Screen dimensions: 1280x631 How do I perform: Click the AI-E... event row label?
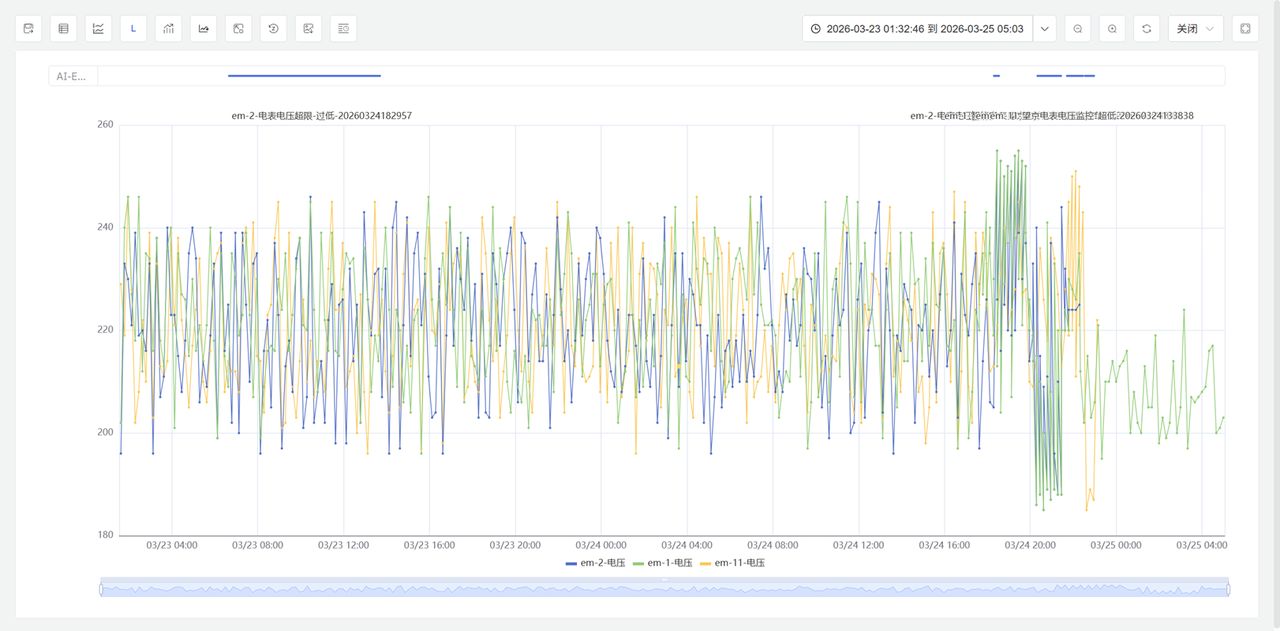72,76
